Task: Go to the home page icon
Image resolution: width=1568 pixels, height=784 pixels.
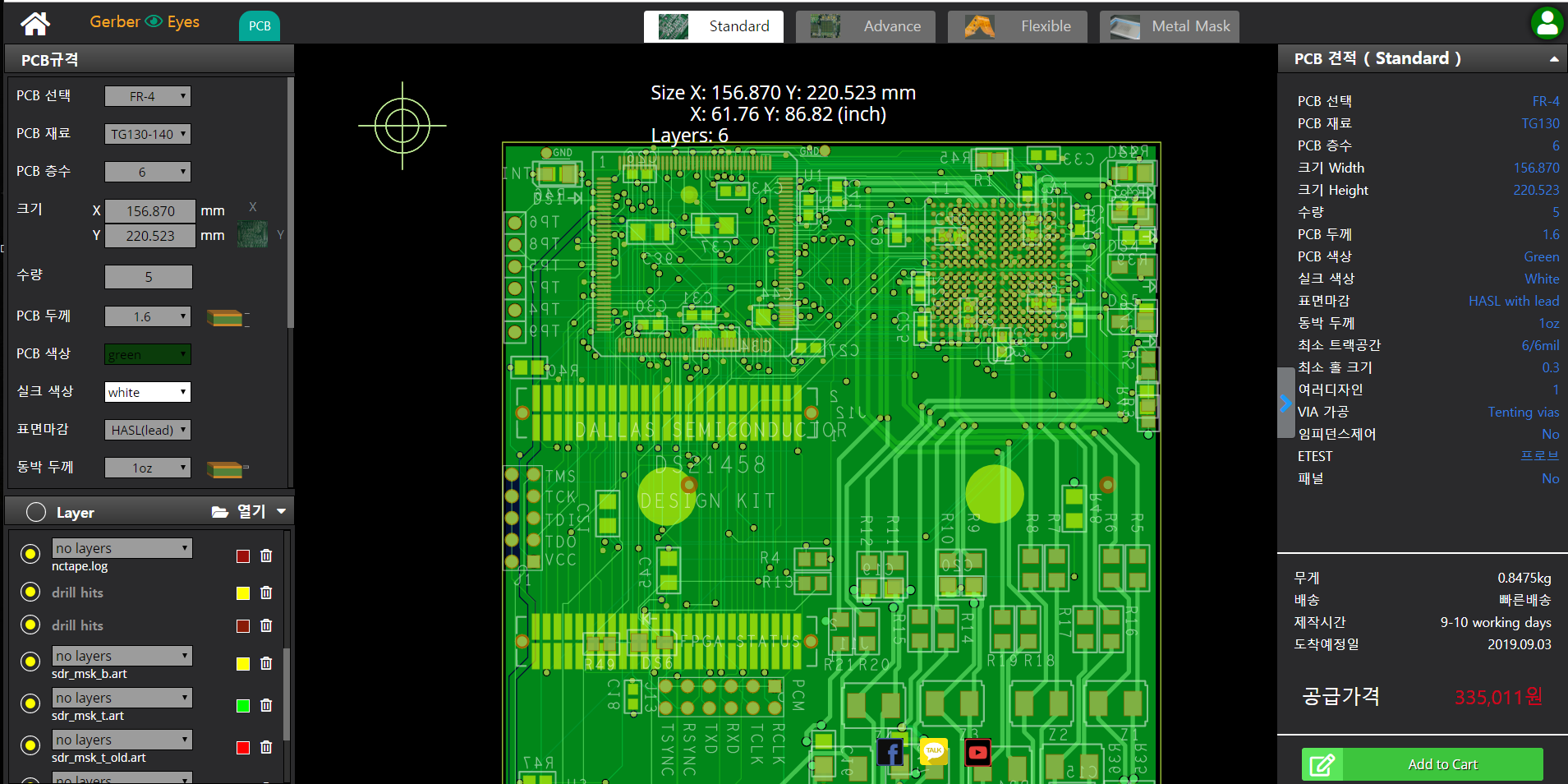Action: [34, 24]
